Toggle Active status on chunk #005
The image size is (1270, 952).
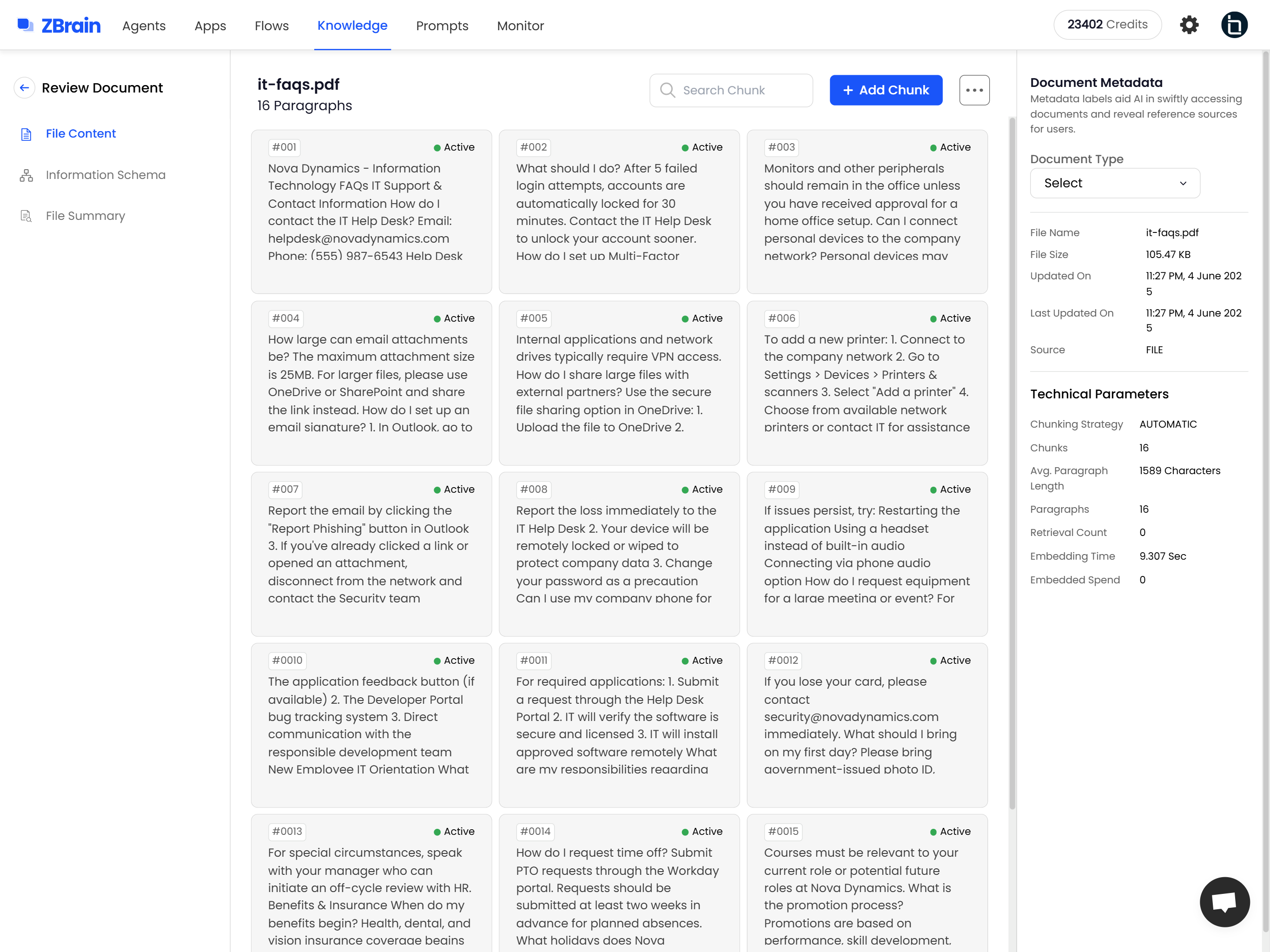pyautogui.click(x=702, y=319)
